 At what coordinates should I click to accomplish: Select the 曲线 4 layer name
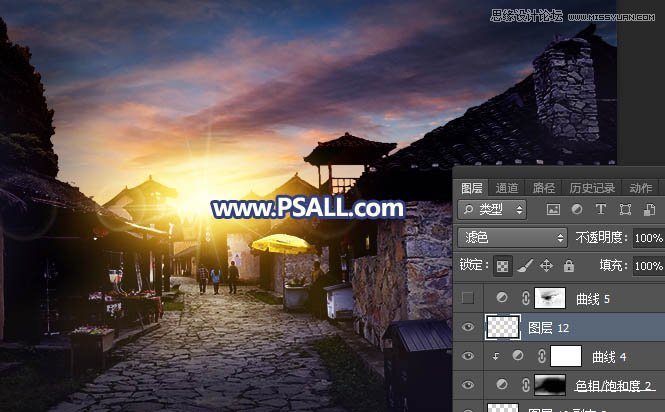tap(609, 357)
